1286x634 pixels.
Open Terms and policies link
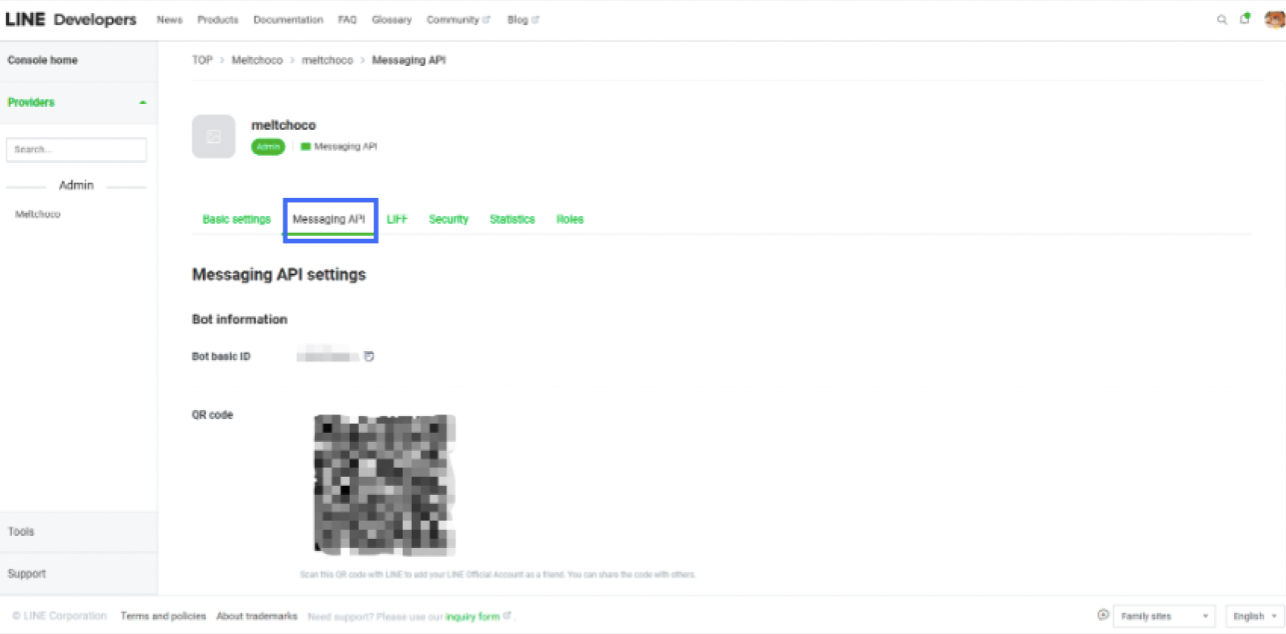tap(163, 616)
